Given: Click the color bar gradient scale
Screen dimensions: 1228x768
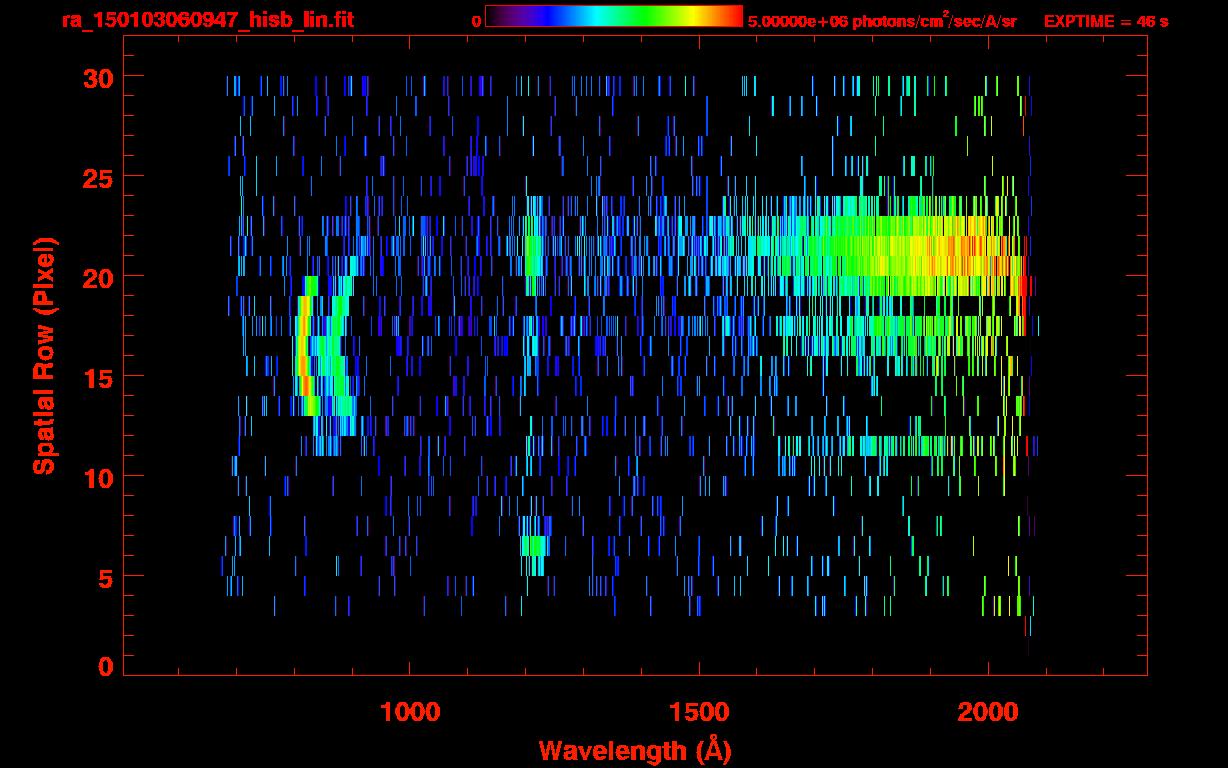Looking at the screenshot, I should click(614, 16).
